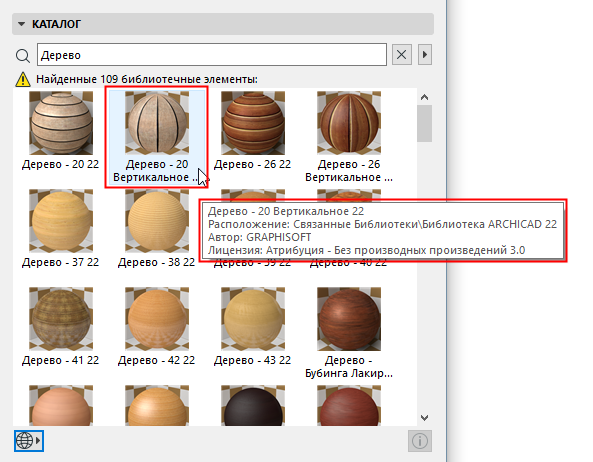Select the Дерево - 41 22 material thumbnail

(61, 319)
